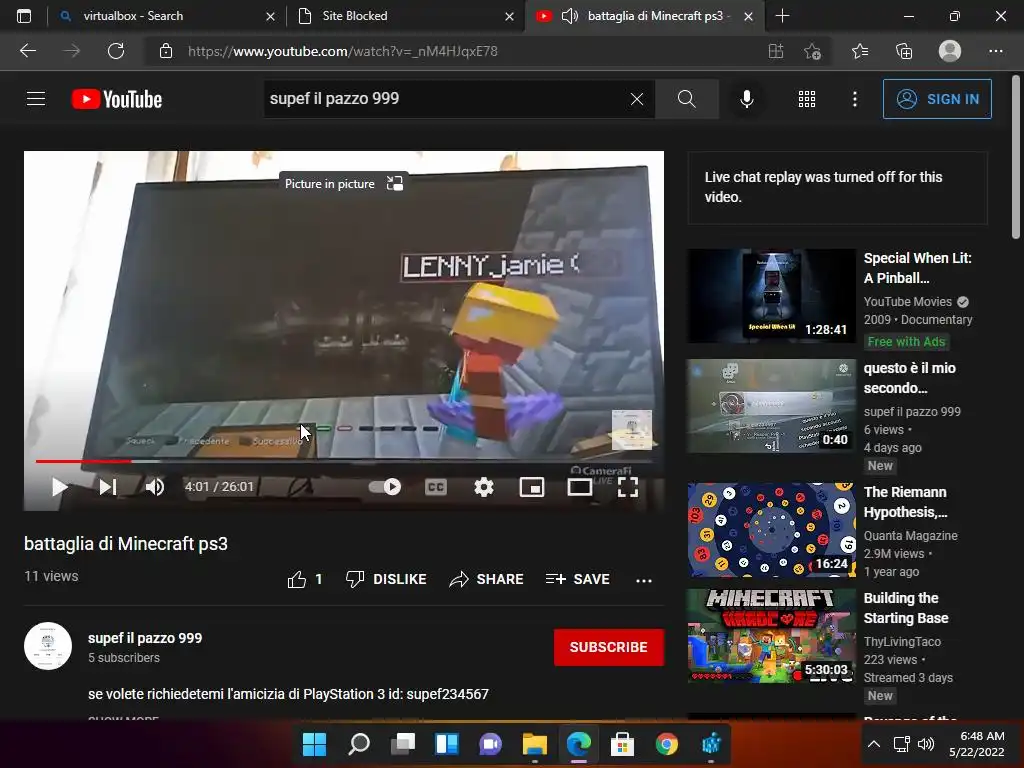Image resolution: width=1024 pixels, height=768 pixels.
Task: Toggle the autoplay switch
Action: (x=385, y=487)
